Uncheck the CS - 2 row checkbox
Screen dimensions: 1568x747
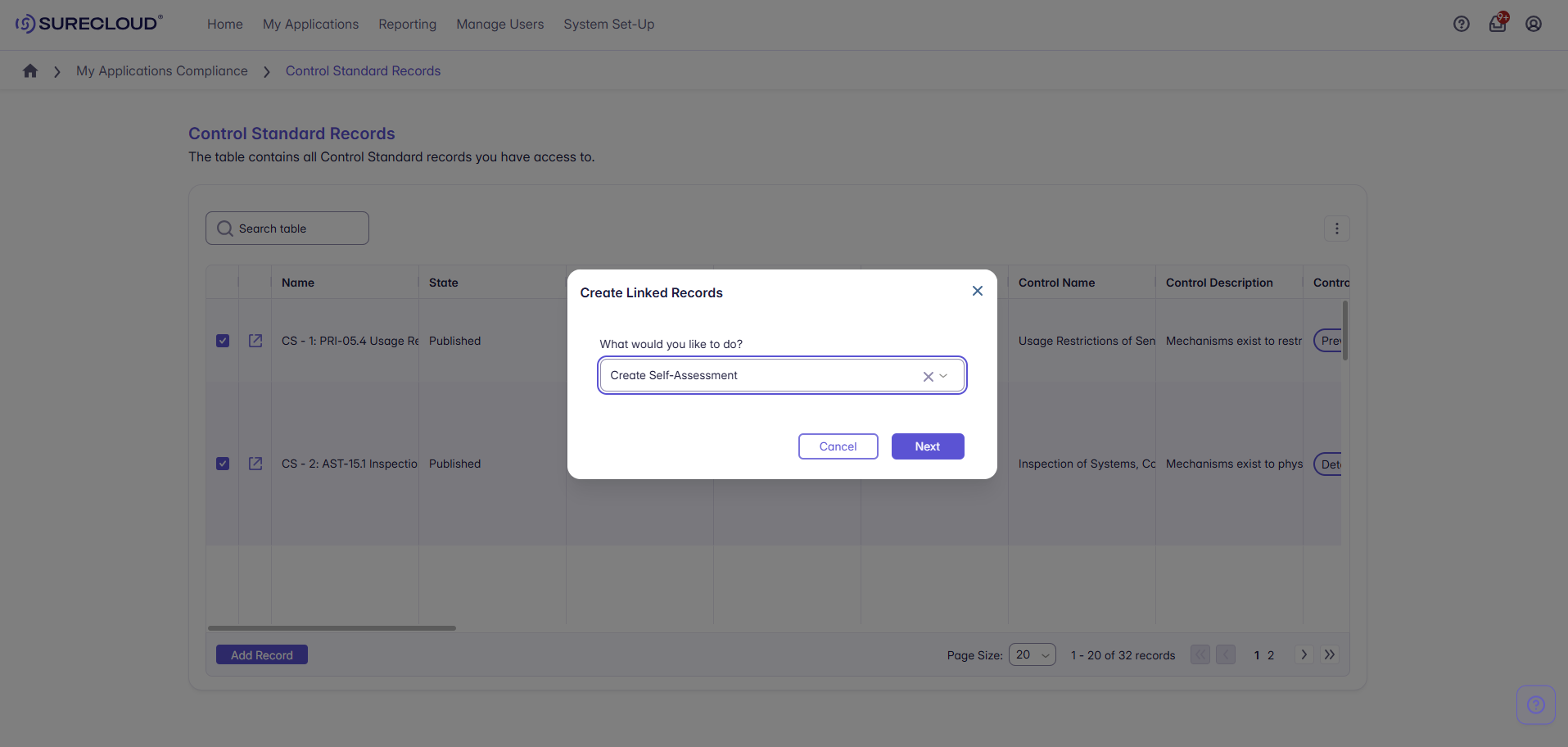223,464
